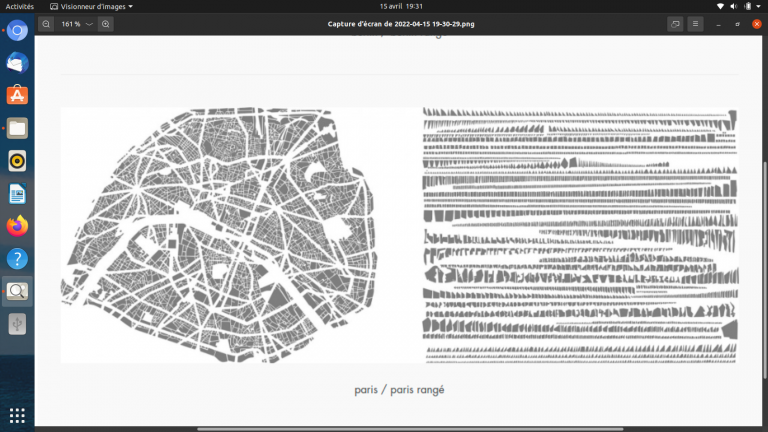Open the system status menu in top-right corner
The width and height of the screenshot is (768, 432).
740,6
